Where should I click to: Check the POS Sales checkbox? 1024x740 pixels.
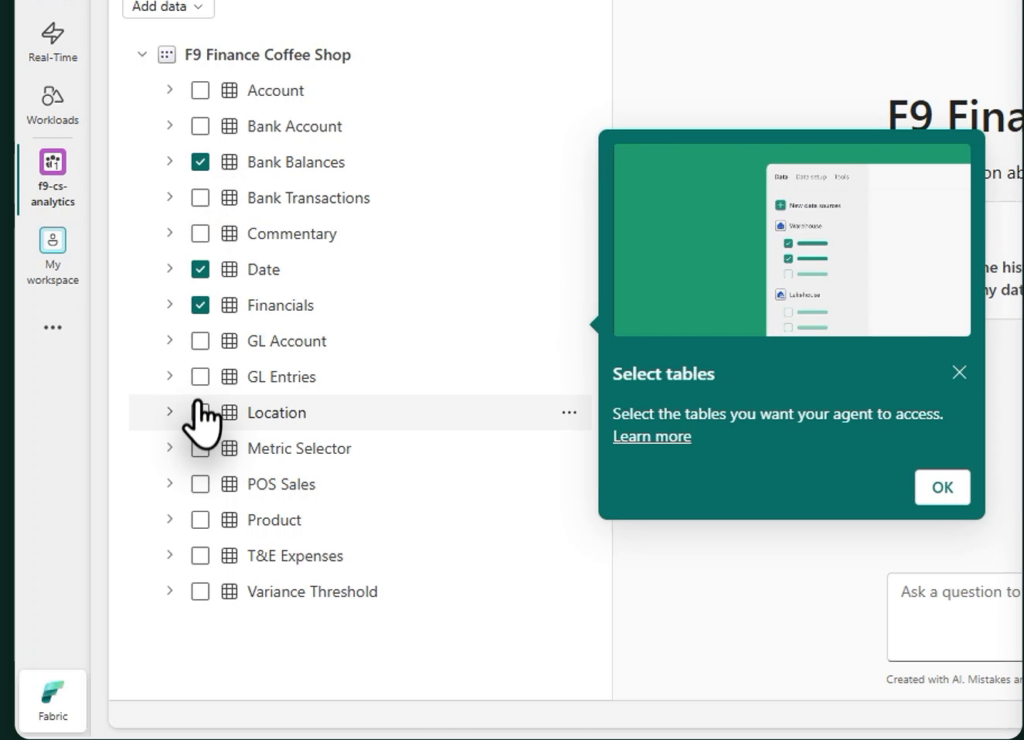click(200, 484)
